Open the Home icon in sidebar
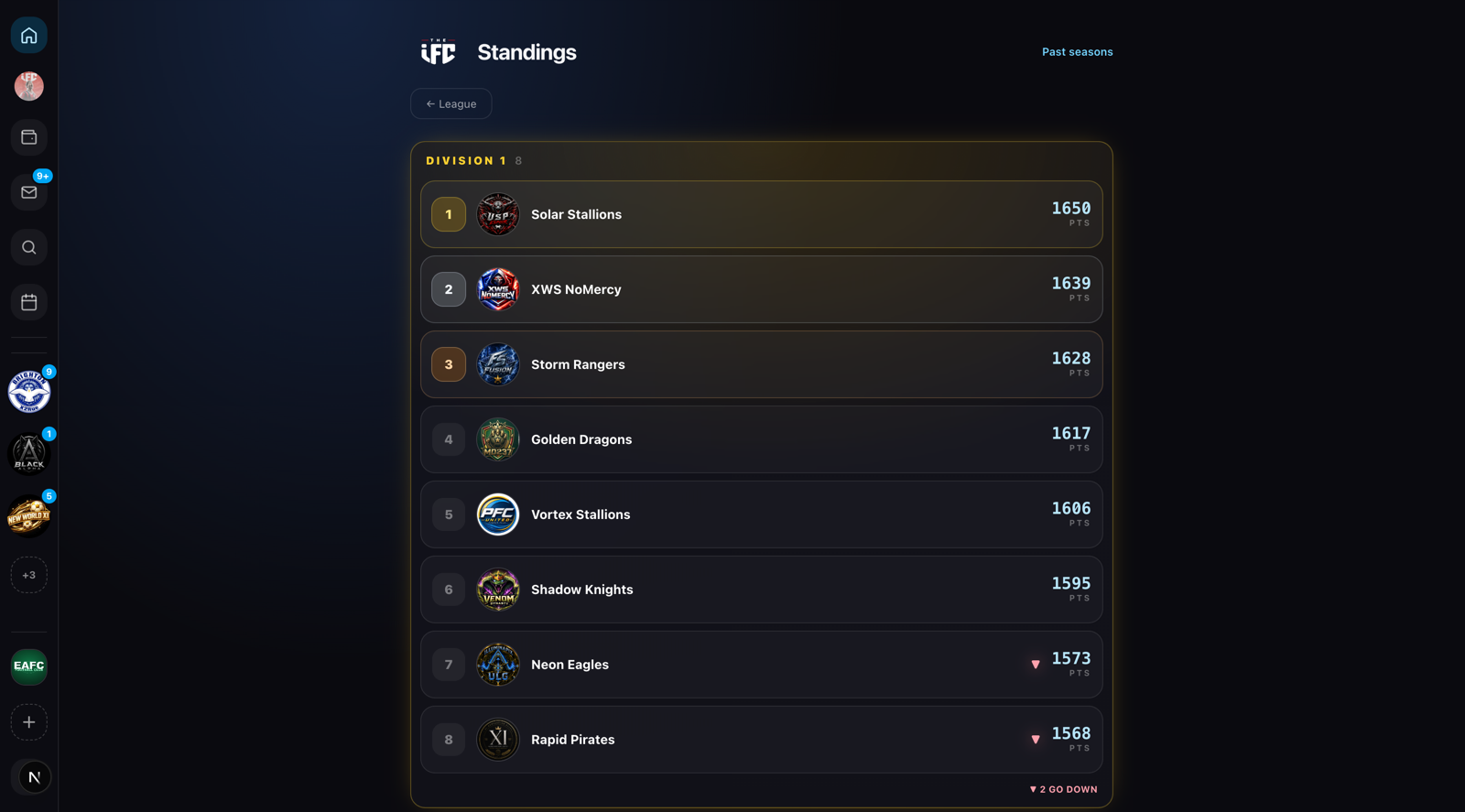Screen dimensions: 1465x812 tap(29, 36)
